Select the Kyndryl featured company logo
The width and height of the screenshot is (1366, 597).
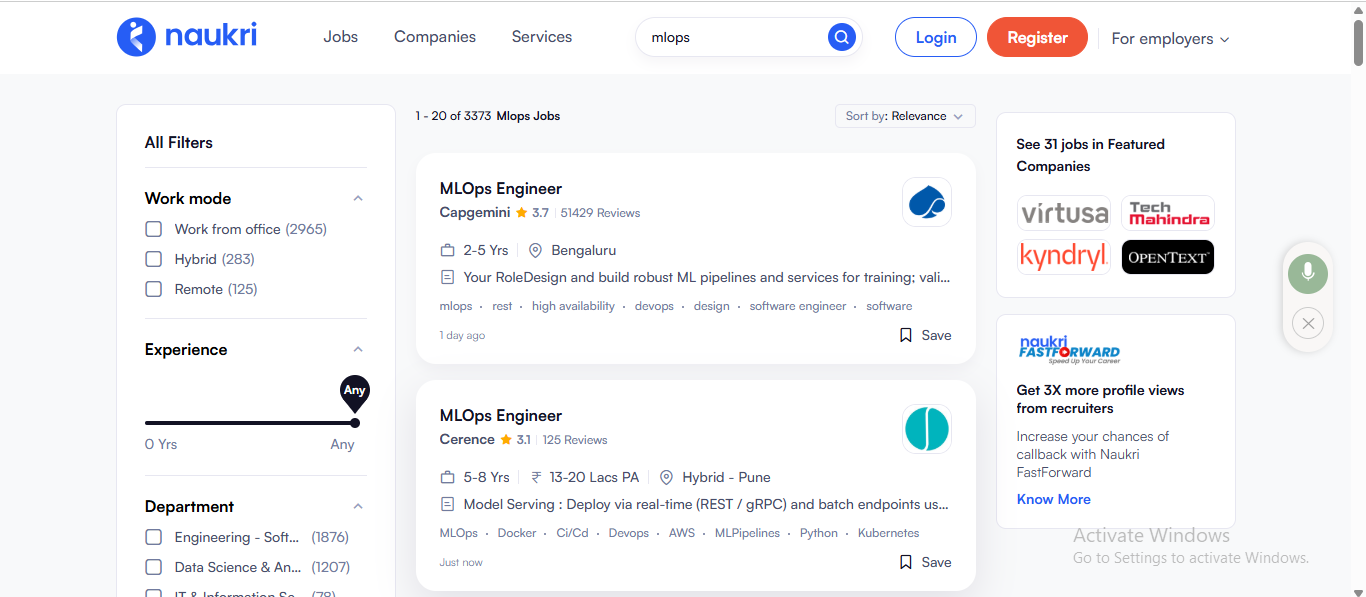pyautogui.click(x=1064, y=257)
